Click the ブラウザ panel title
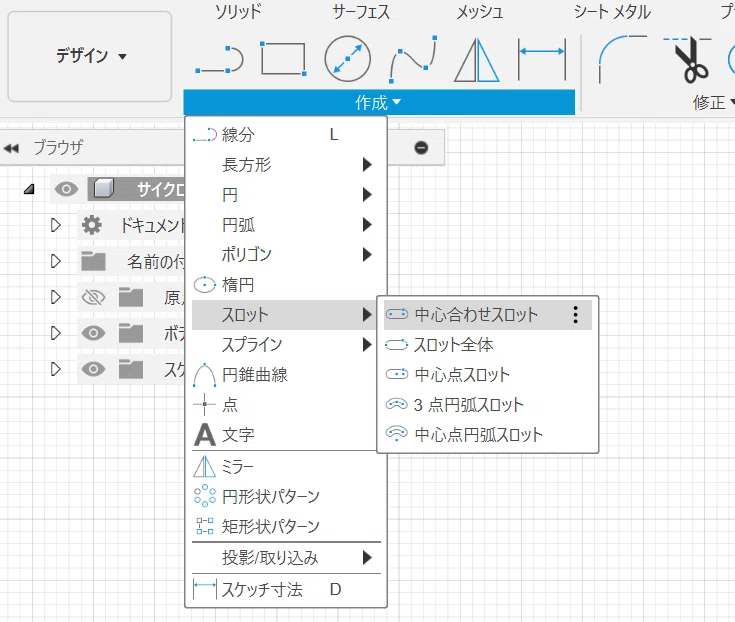Image resolution: width=735 pixels, height=622 pixels. click(58, 148)
